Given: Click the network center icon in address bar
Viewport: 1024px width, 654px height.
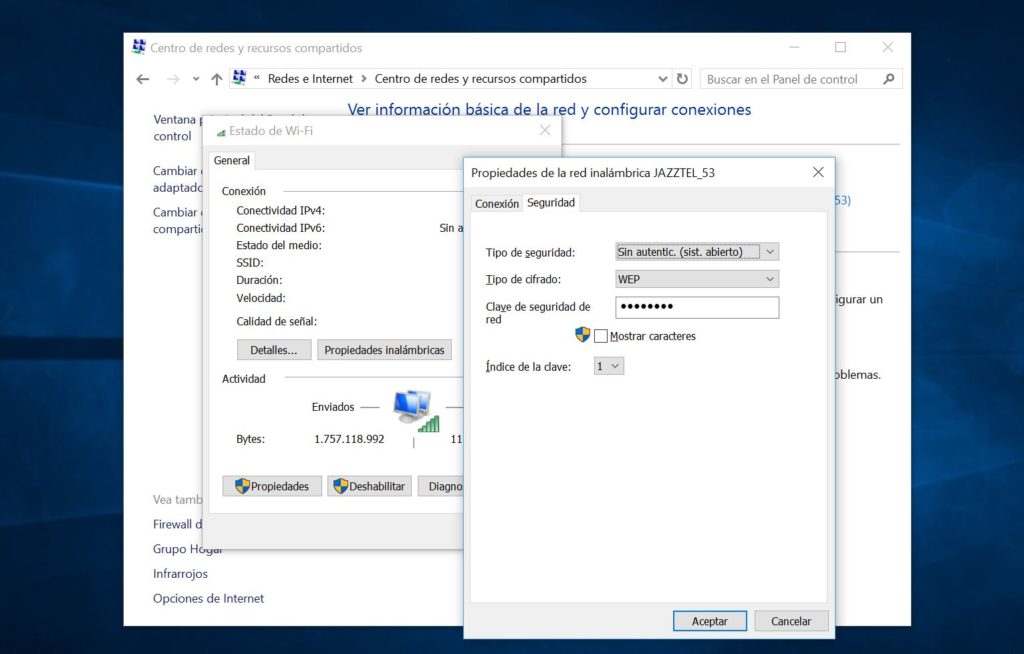Looking at the screenshot, I should click(x=240, y=78).
